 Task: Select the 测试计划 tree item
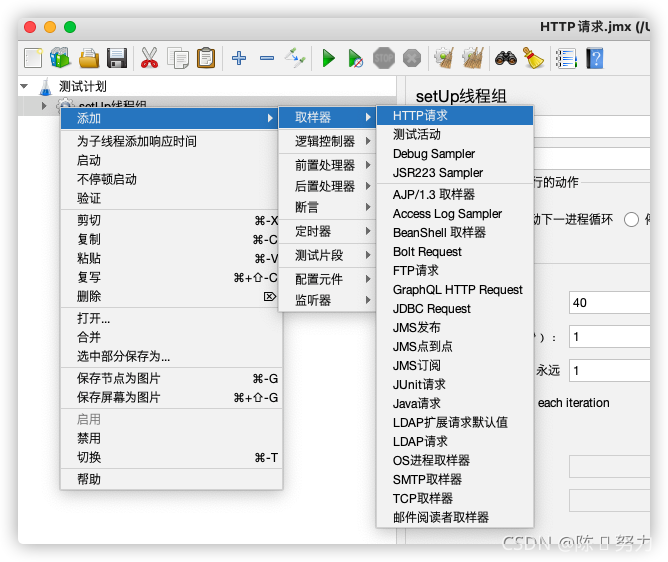(82, 86)
